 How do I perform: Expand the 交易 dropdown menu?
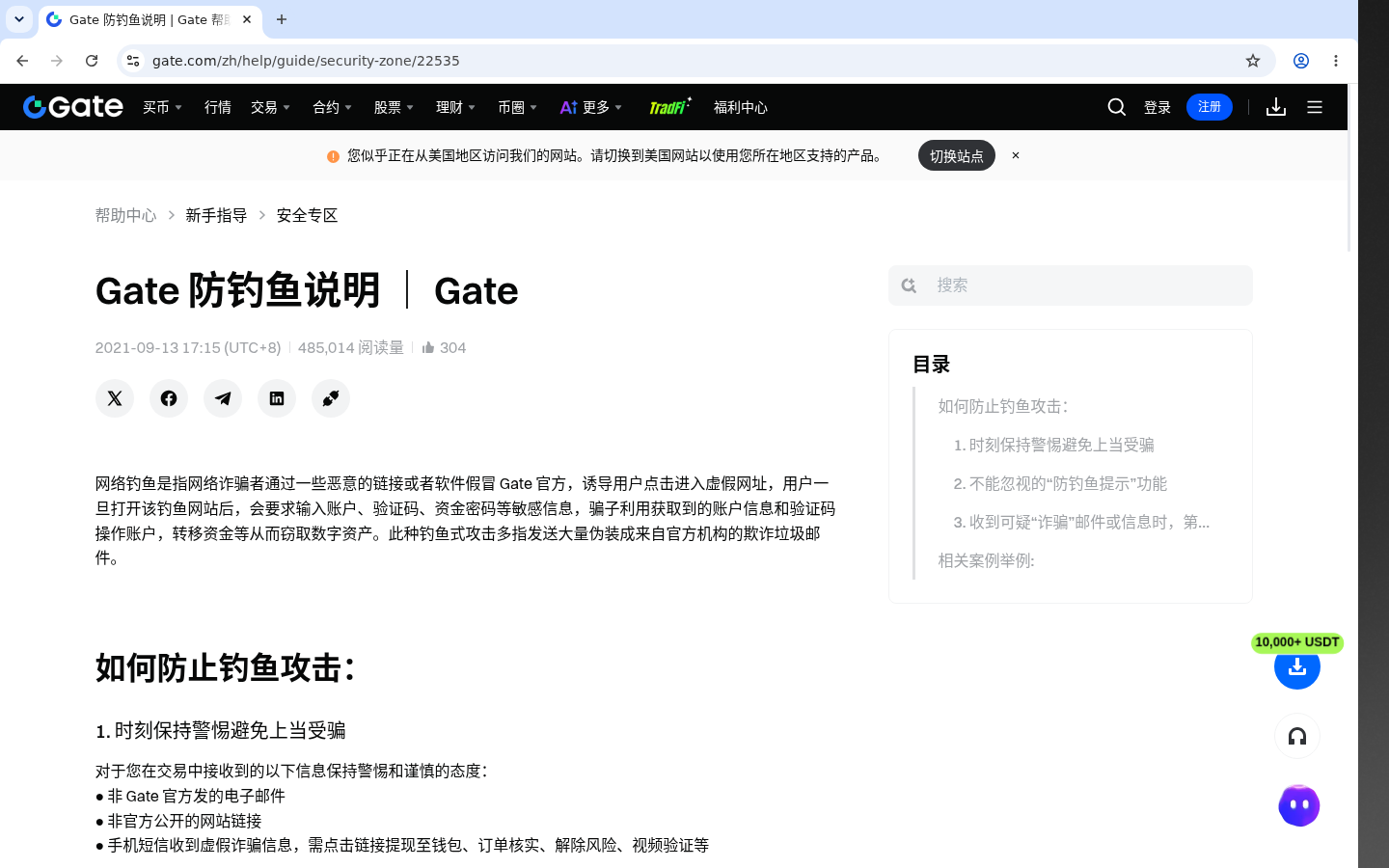(x=271, y=107)
